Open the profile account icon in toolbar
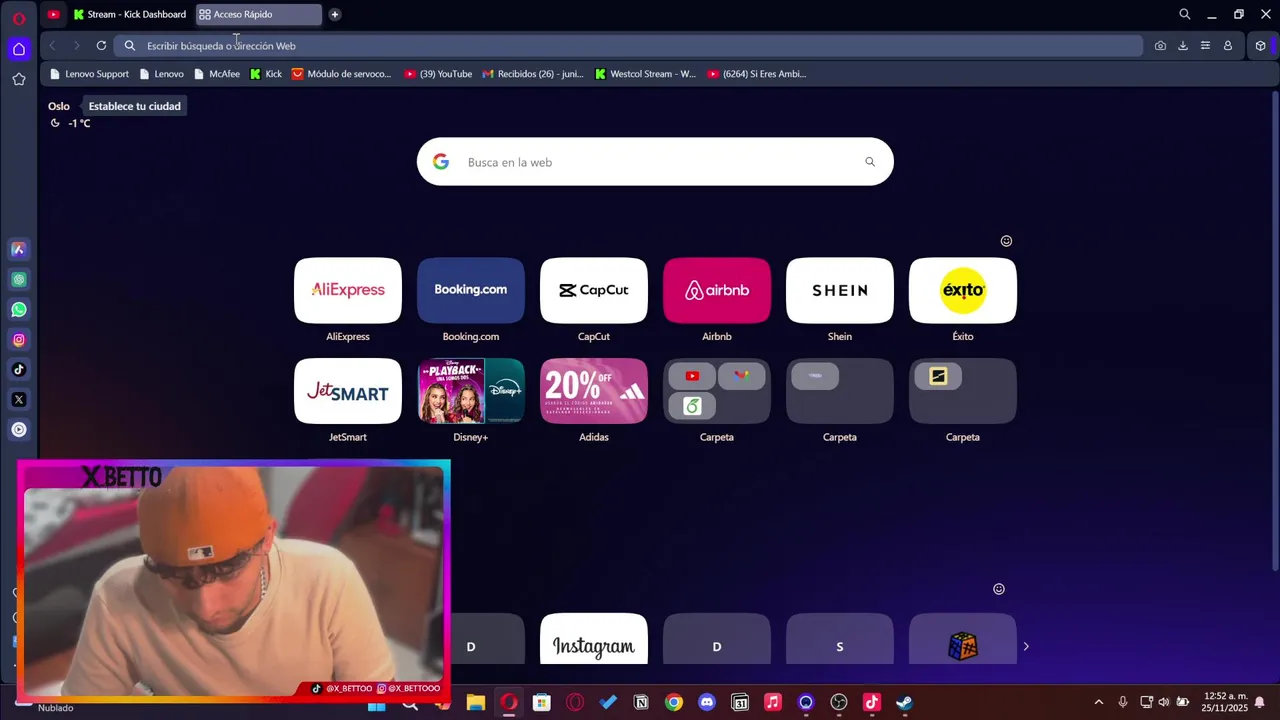The width and height of the screenshot is (1280, 720). 1228,45
